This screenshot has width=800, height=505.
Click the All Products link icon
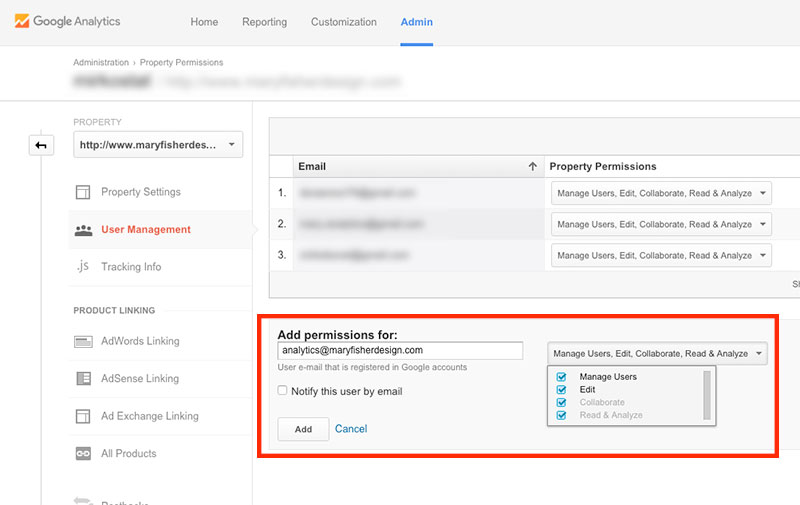pyautogui.click(x=83, y=453)
